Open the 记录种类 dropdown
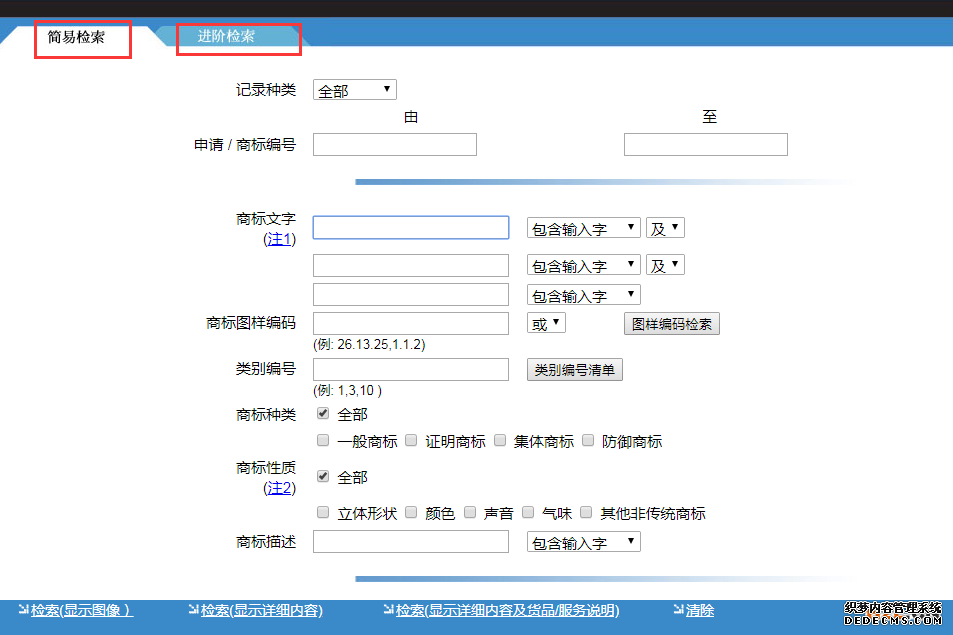This screenshot has height=635, width=953. [354, 90]
